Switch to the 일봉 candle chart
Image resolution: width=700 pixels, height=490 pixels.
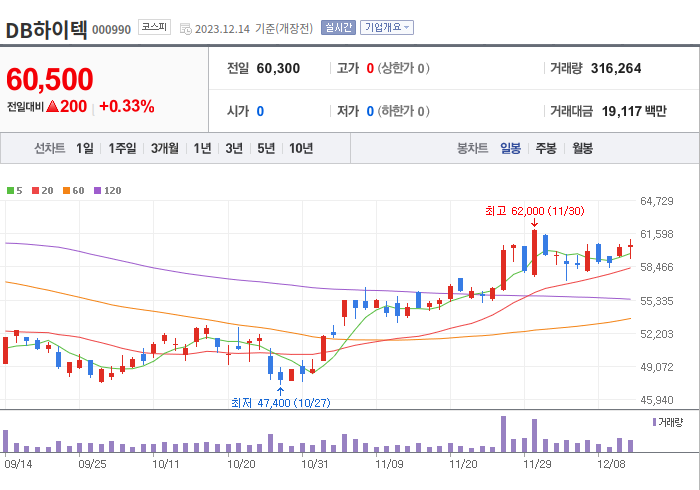coord(510,148)
